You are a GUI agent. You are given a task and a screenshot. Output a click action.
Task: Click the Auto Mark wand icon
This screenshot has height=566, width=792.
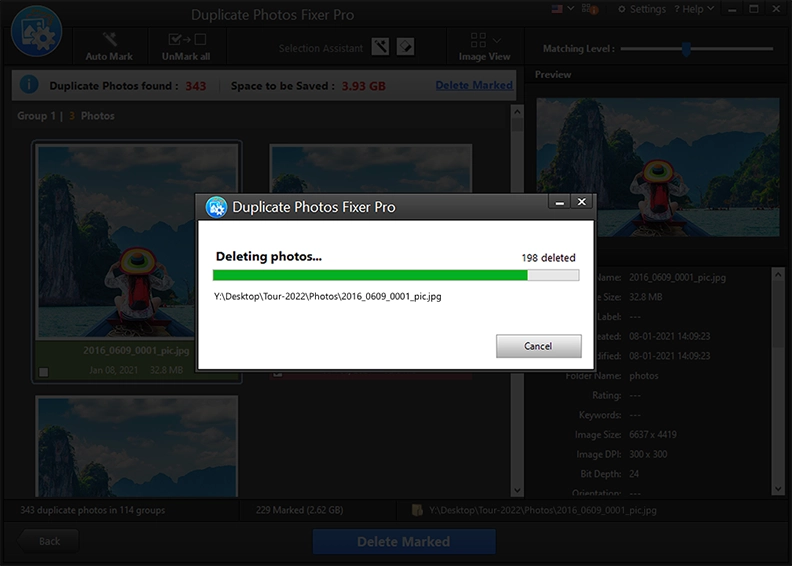109,39
